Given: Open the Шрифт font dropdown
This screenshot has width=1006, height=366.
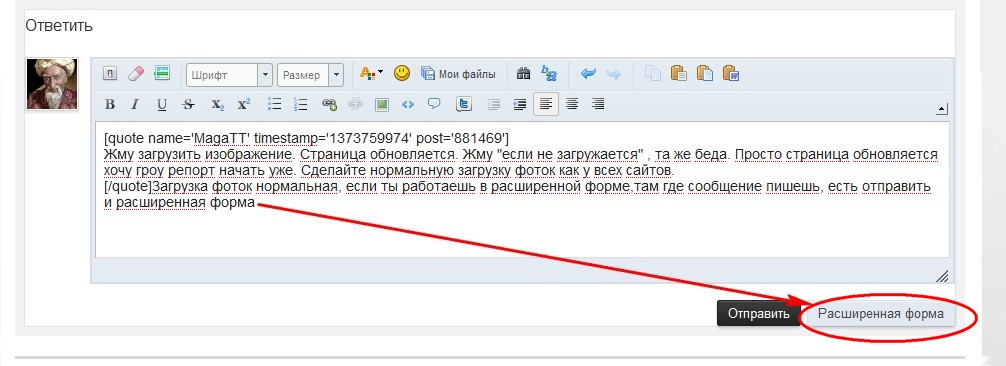Looking at the screenshot, I should pos(230,75).
